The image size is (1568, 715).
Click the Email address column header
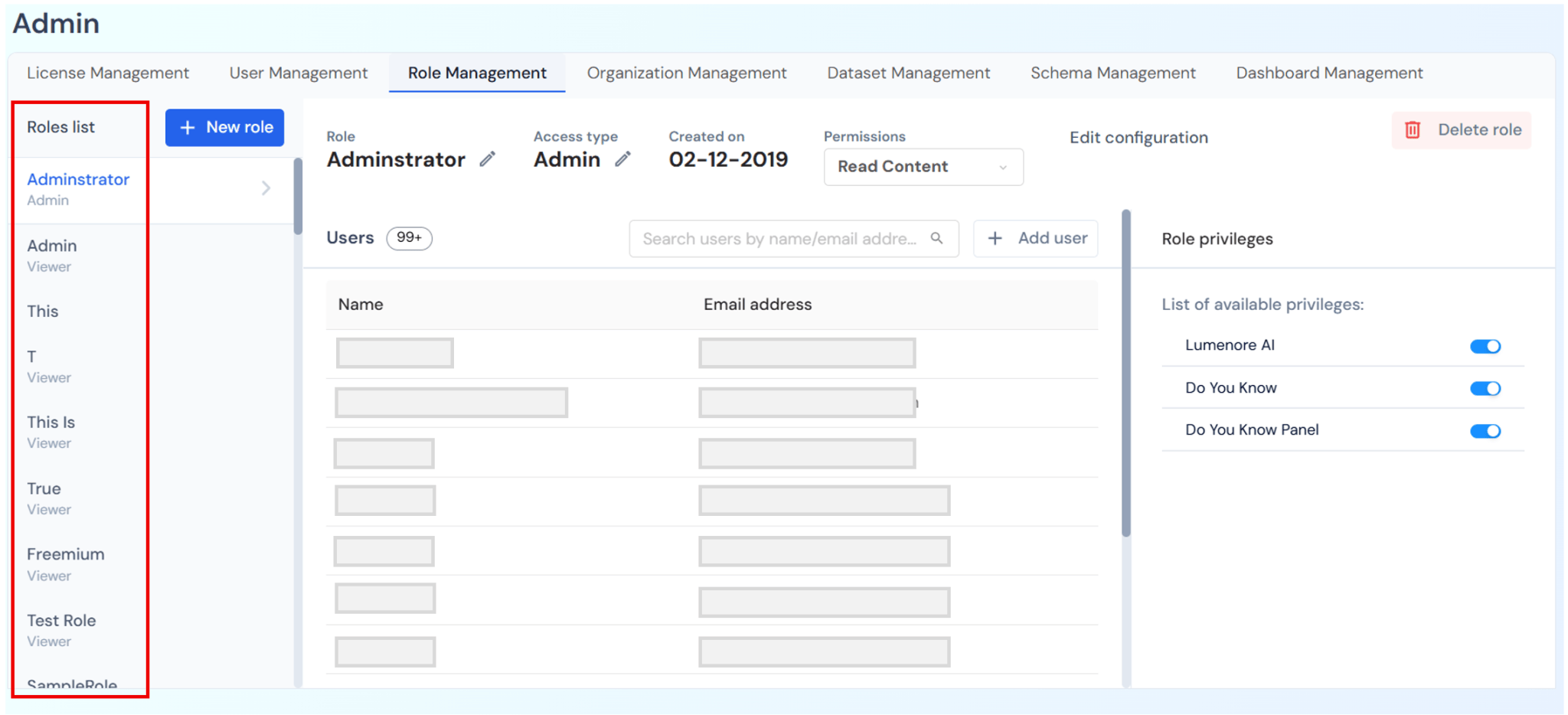tap(757, 305)
